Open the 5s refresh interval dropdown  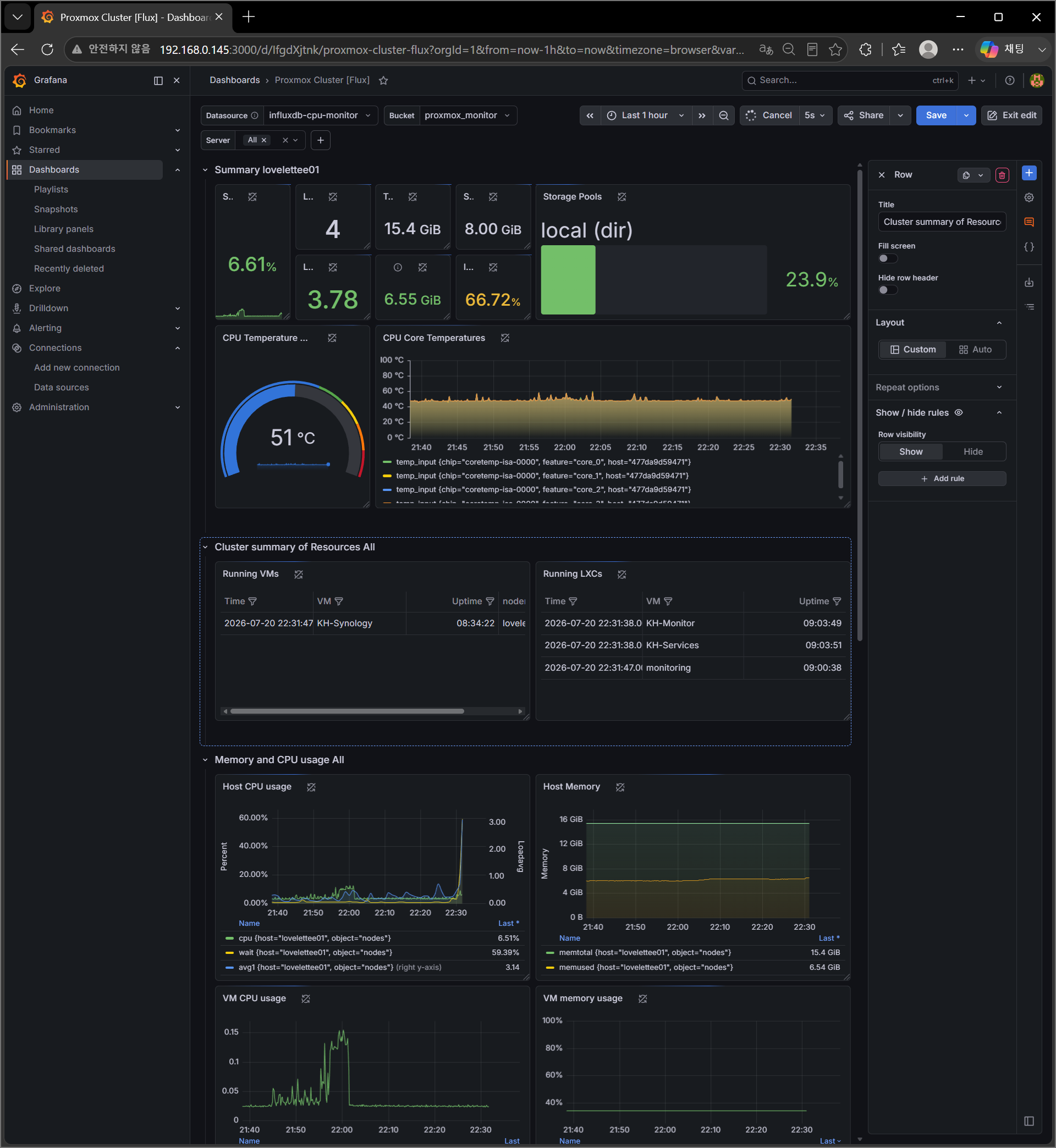[815, 115]
